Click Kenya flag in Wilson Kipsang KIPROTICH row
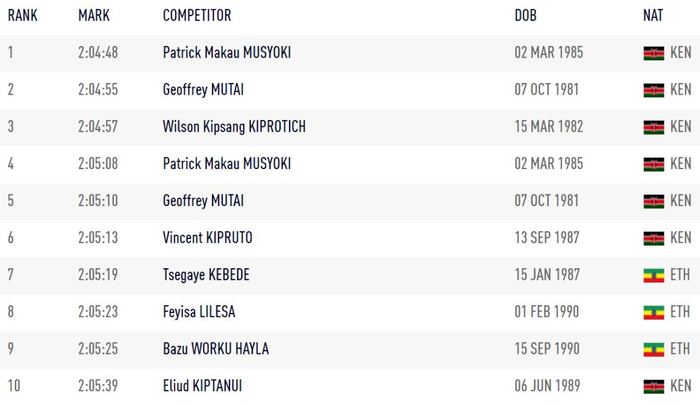 coord(653,127)
